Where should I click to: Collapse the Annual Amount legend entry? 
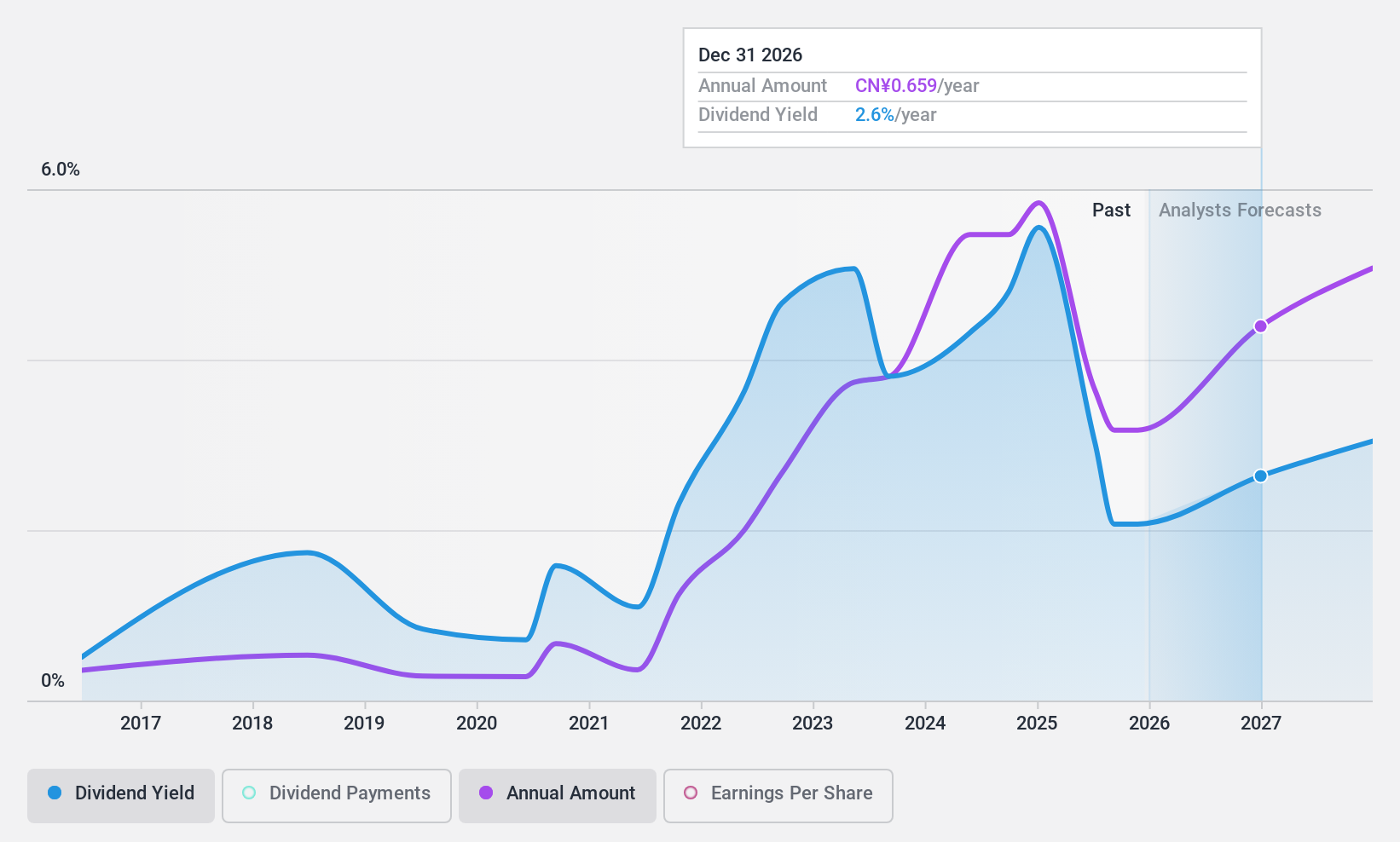(x=557, y=793)
